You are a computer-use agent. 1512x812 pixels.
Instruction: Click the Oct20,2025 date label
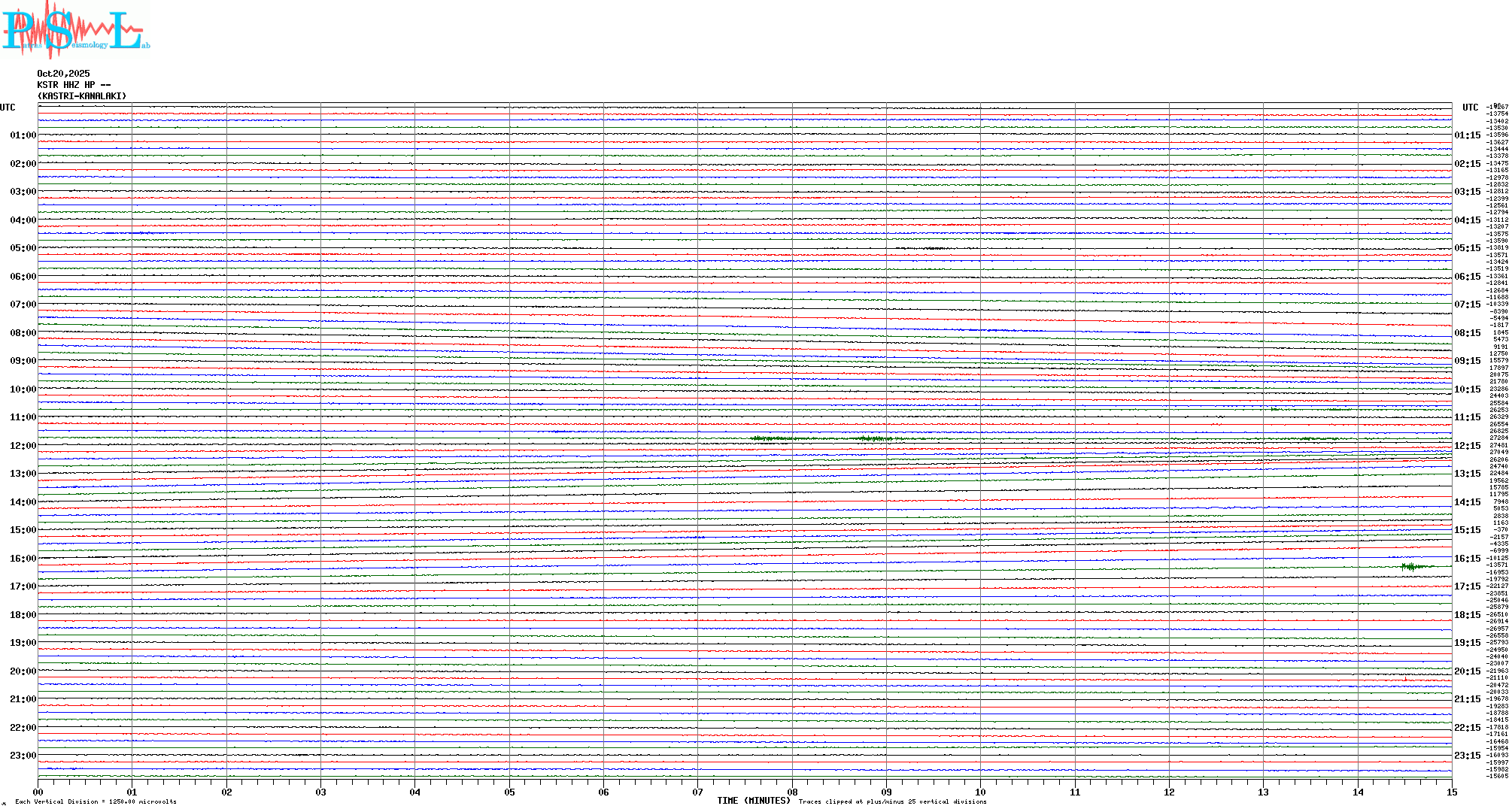coord(63,74)
